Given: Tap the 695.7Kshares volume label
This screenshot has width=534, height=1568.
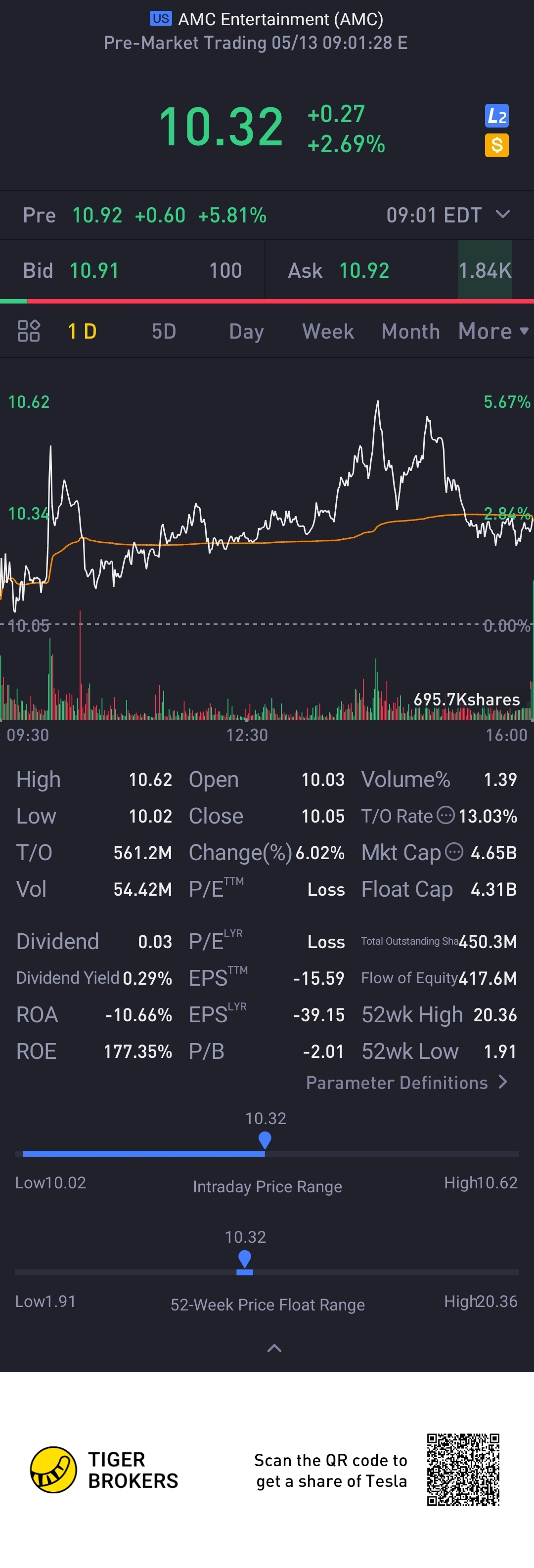Looking at the screenshot, I should pos(467,699).
